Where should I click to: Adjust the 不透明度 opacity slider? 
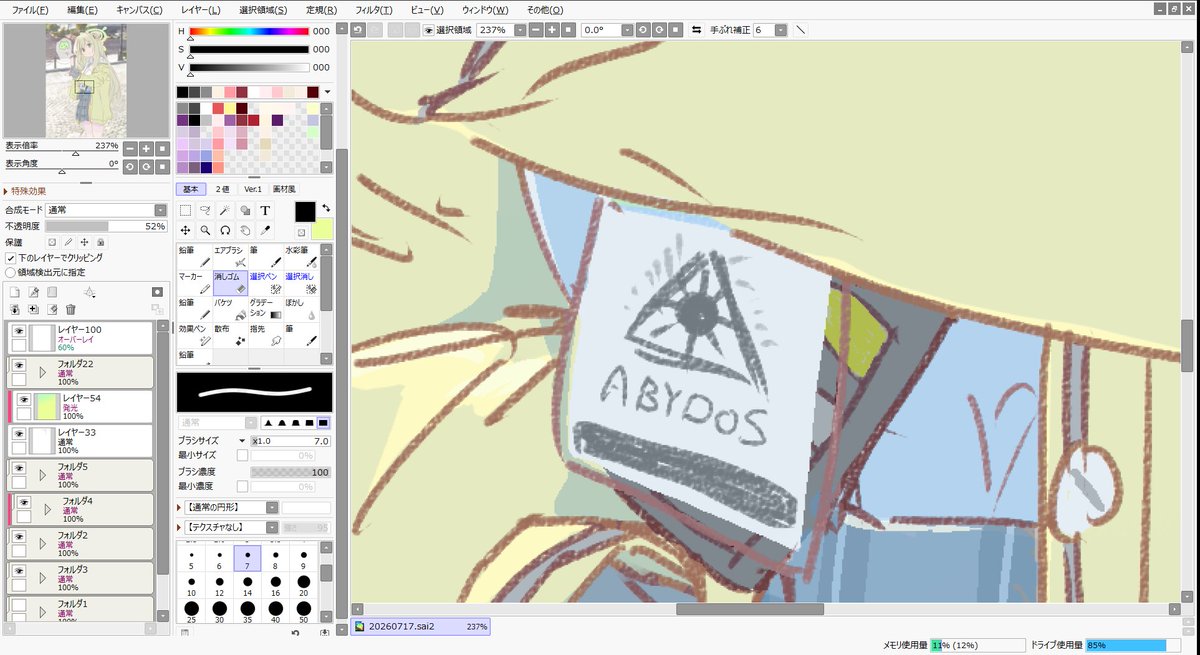coord(106,226)
